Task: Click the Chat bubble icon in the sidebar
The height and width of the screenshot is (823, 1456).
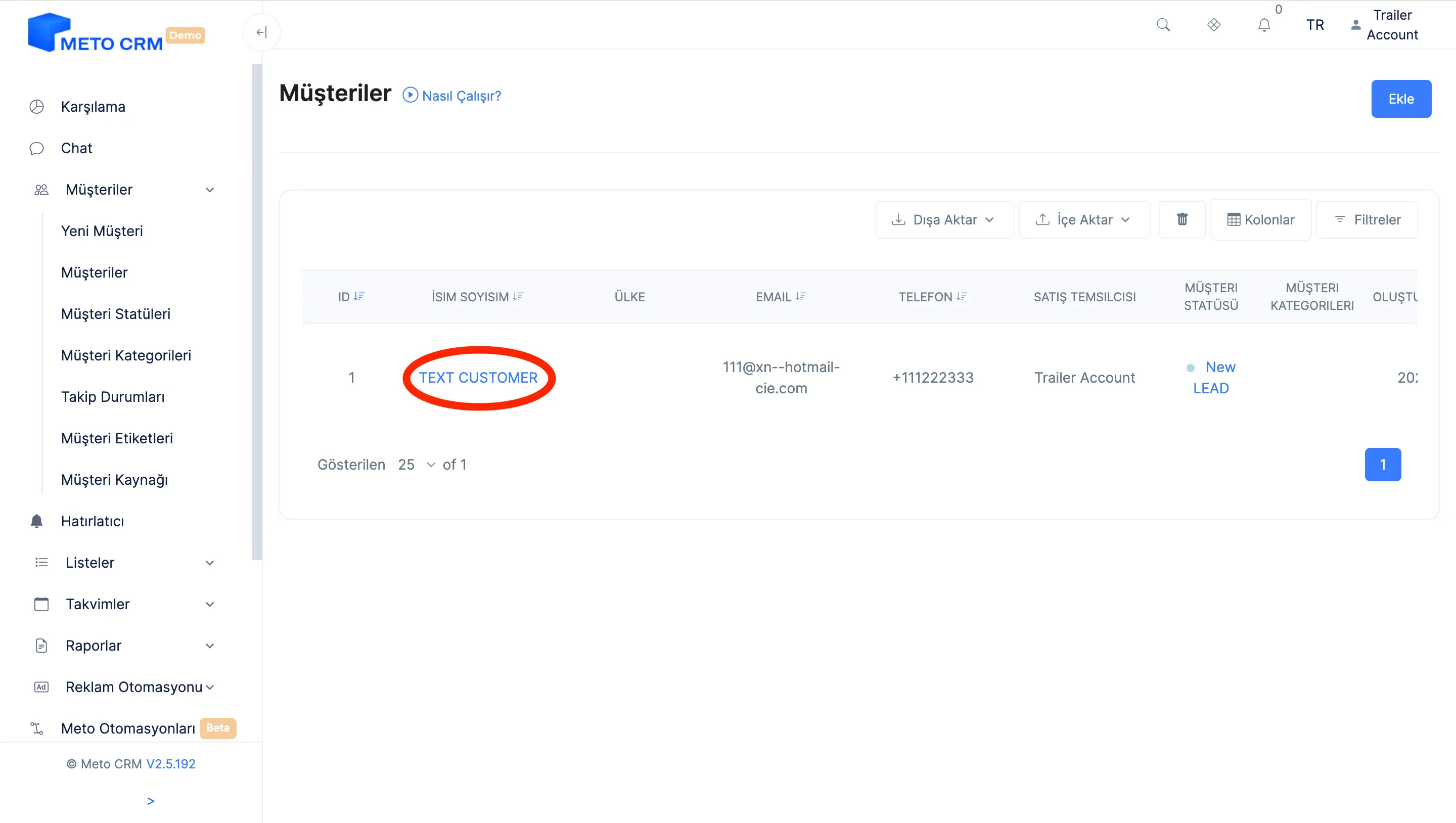Action: coord(37,148)
